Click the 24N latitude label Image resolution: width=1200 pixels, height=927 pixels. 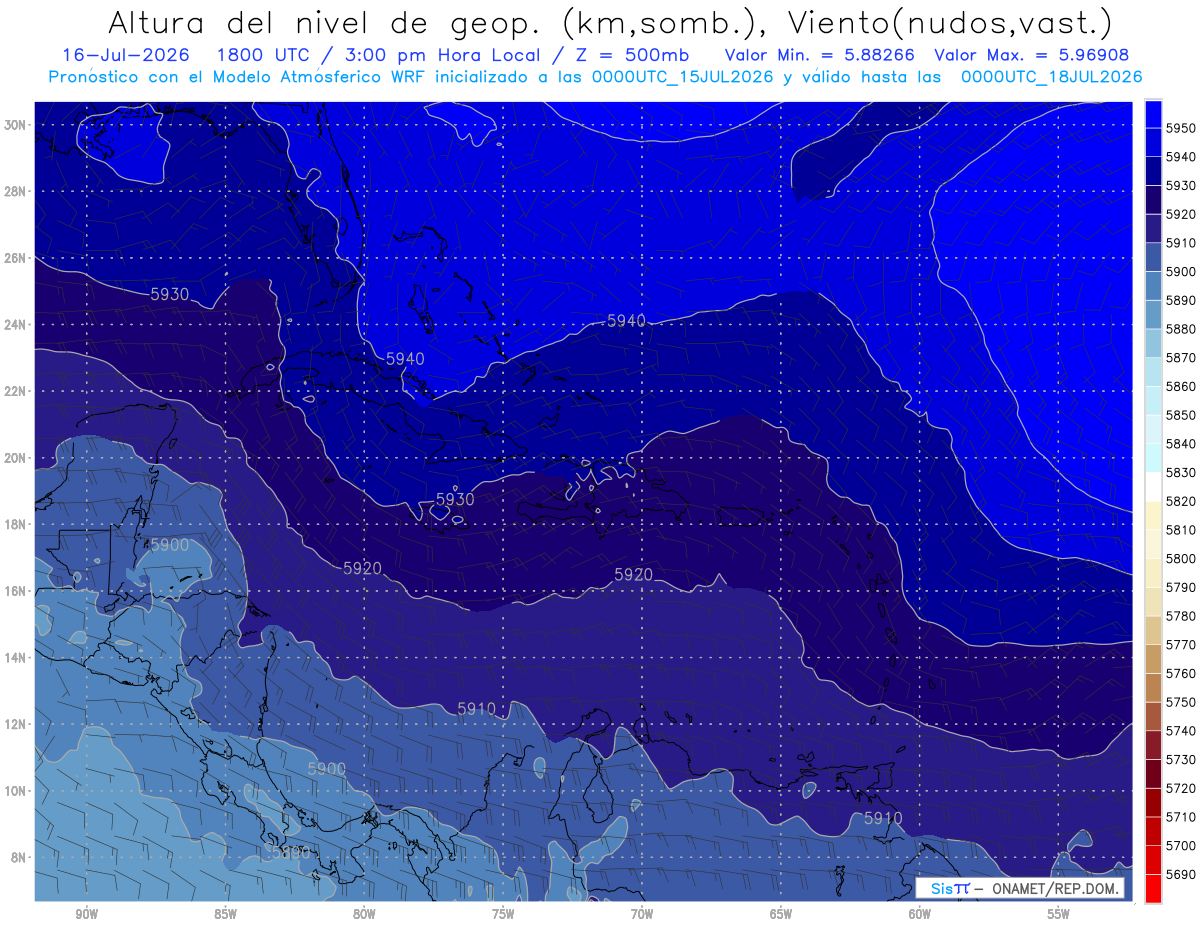tap(17, 325)
